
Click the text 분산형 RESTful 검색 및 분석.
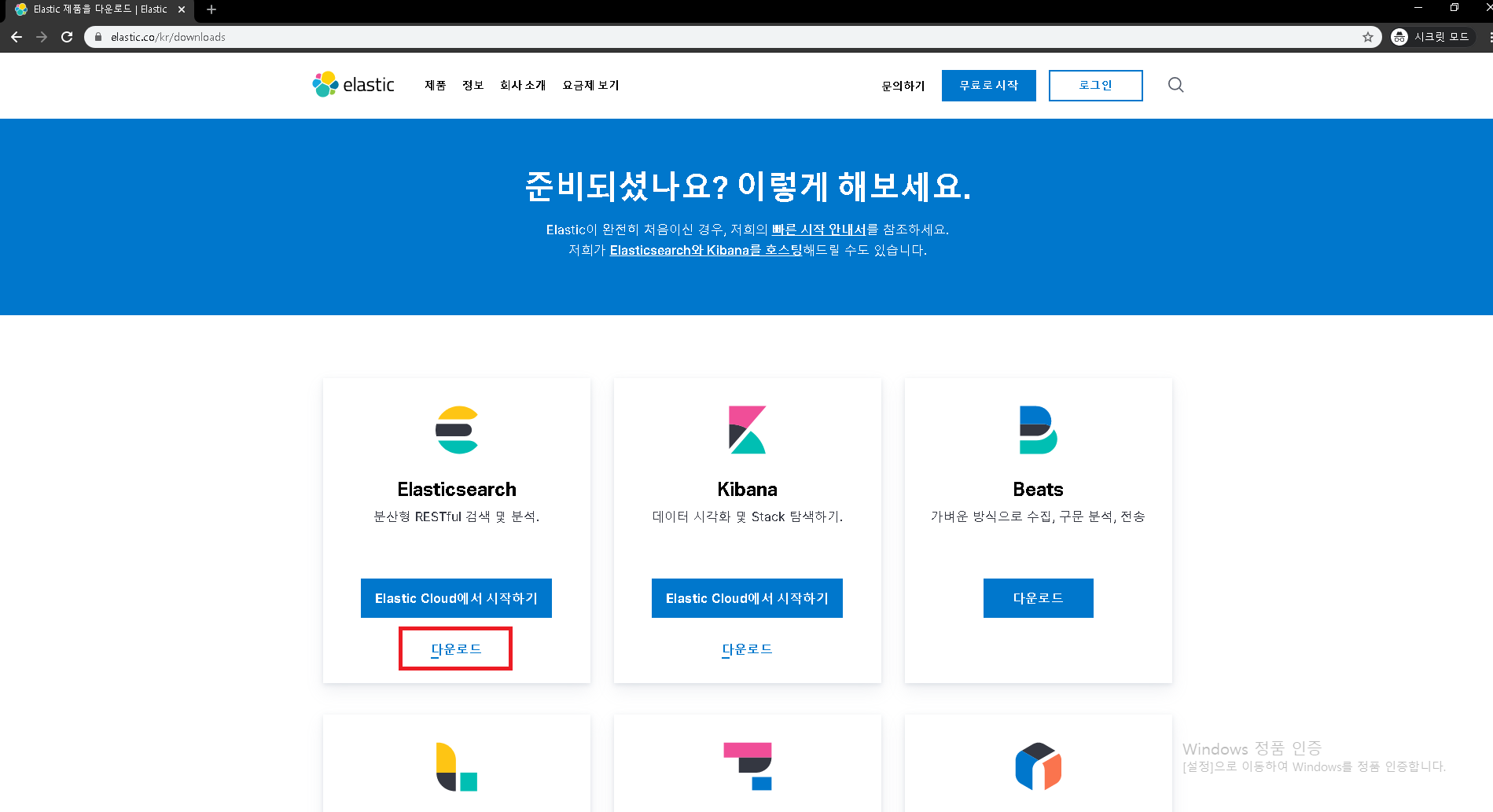457,516
